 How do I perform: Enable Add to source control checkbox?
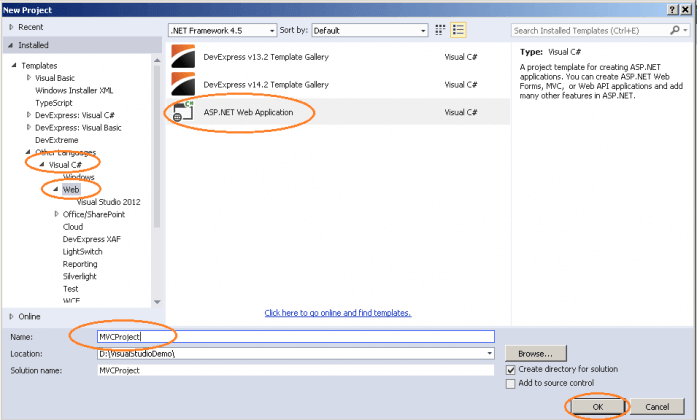point(512,383)
